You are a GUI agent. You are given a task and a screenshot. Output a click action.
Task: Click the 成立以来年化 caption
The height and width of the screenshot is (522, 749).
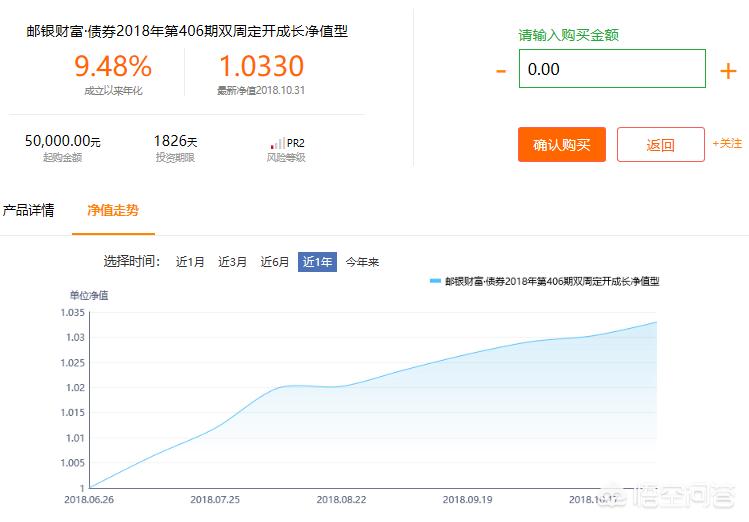(113, 91)
